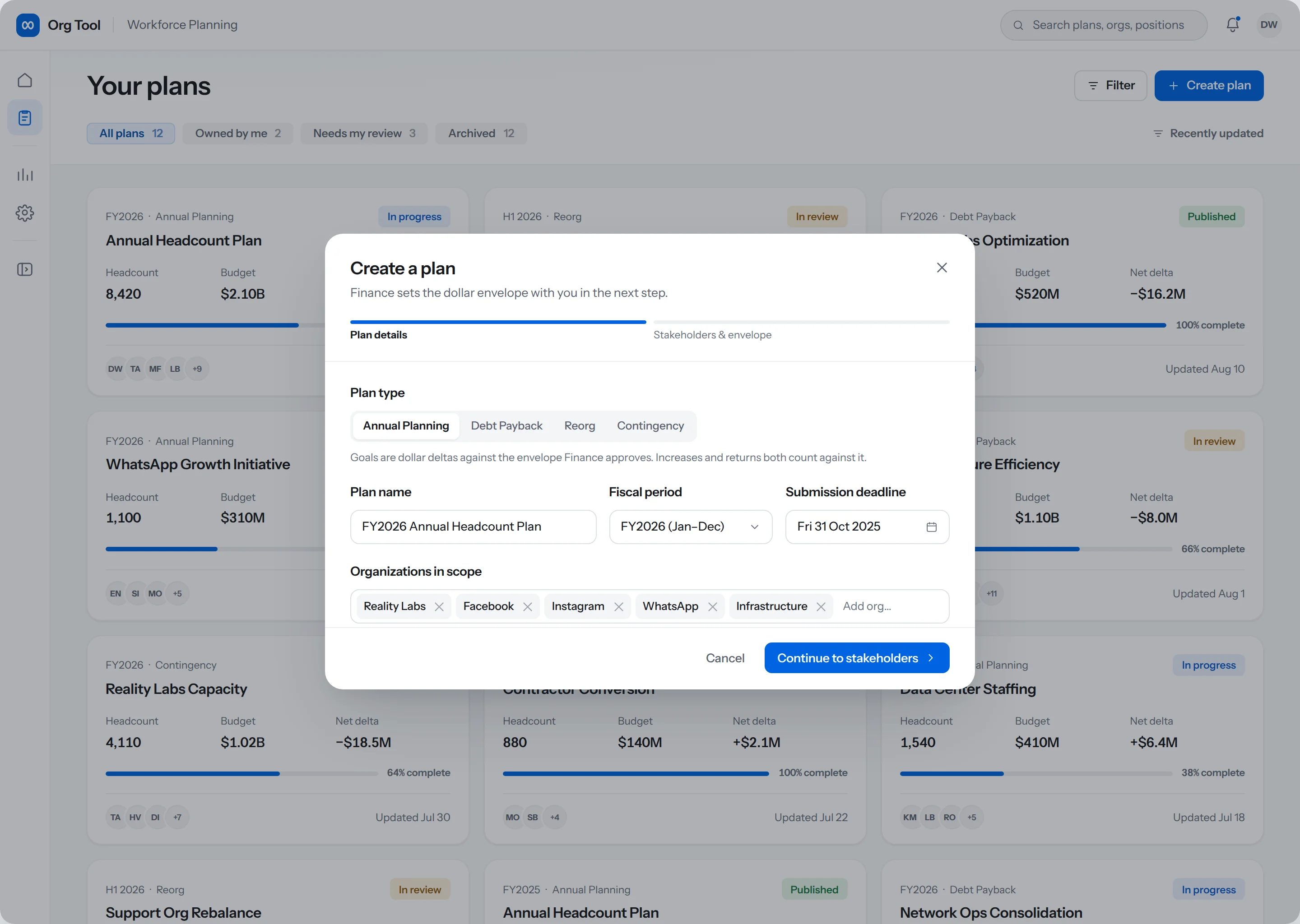
Task: Click the search magnifier icon
Action: [1018, 25]
